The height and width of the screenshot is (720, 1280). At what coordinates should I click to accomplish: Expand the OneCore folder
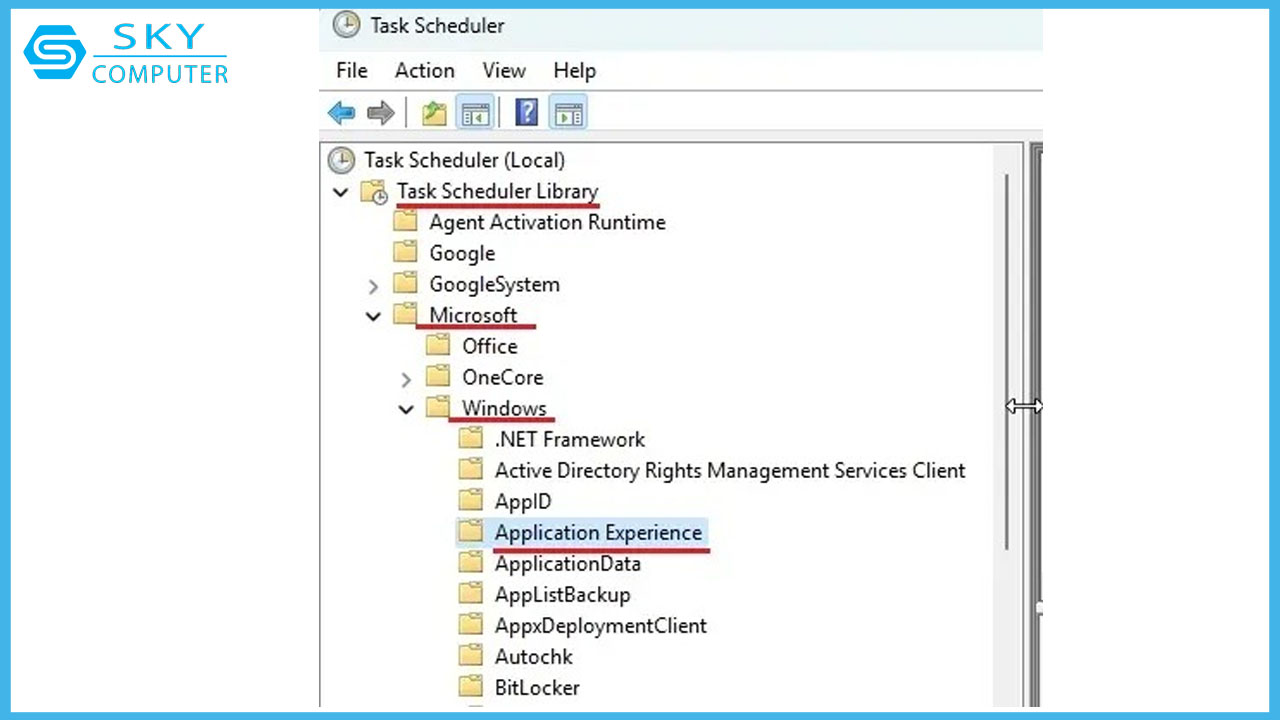[x=405, y=379]
